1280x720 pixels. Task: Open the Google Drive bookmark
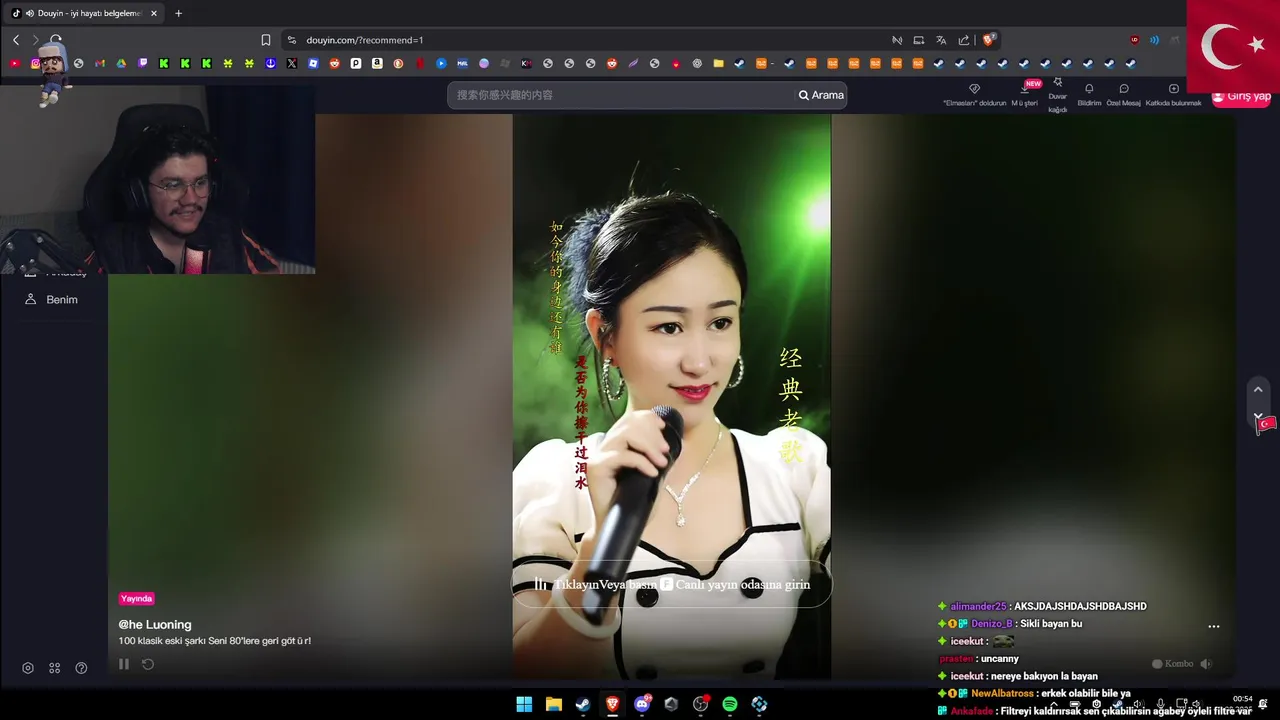click(121, 63)
